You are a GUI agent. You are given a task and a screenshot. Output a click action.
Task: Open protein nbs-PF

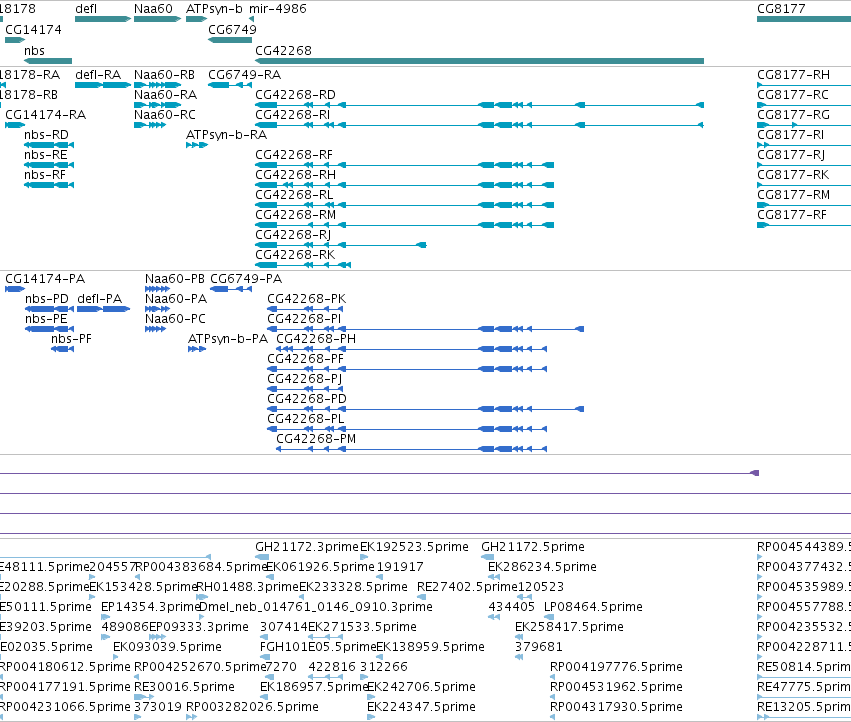click(x=71, y=339)
